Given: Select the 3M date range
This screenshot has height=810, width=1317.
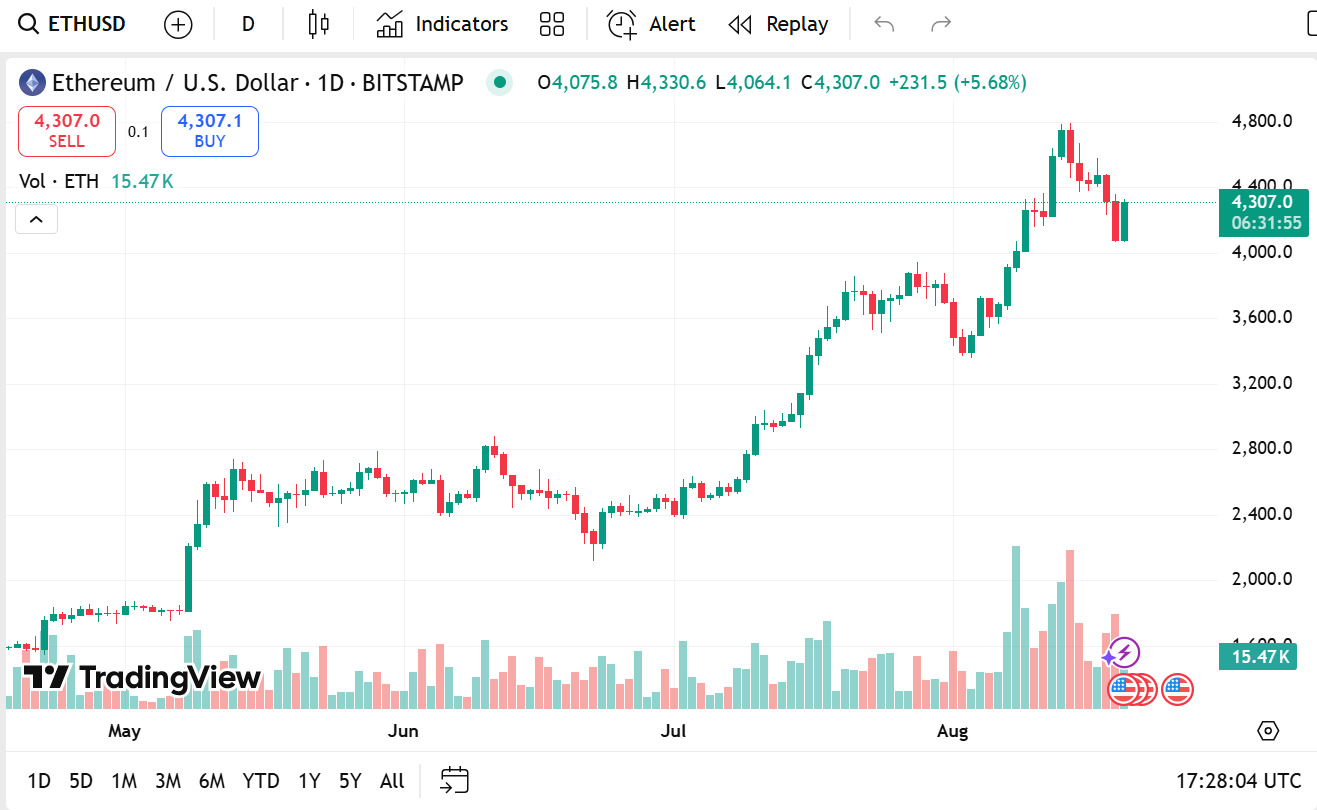Looking at the screenshot, I should point(168,781).
